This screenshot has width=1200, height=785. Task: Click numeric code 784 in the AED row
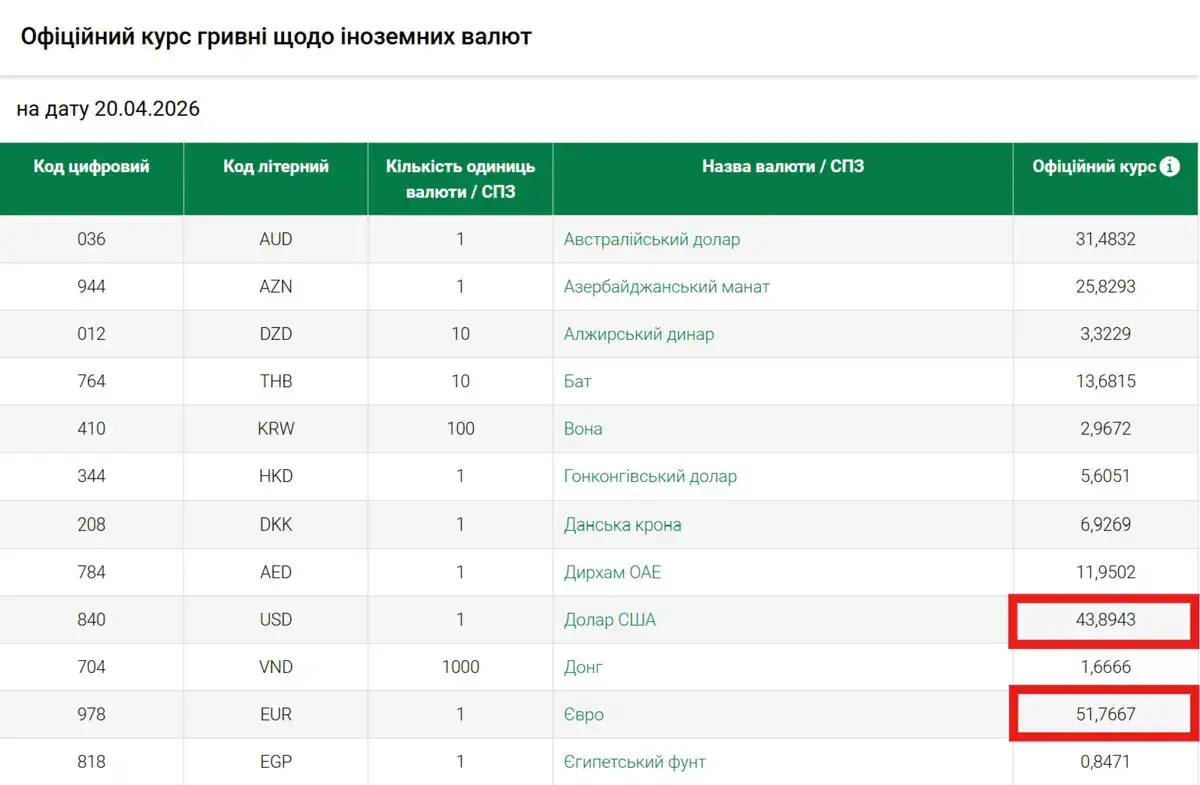pyautogui.click(x=91, y=572)
